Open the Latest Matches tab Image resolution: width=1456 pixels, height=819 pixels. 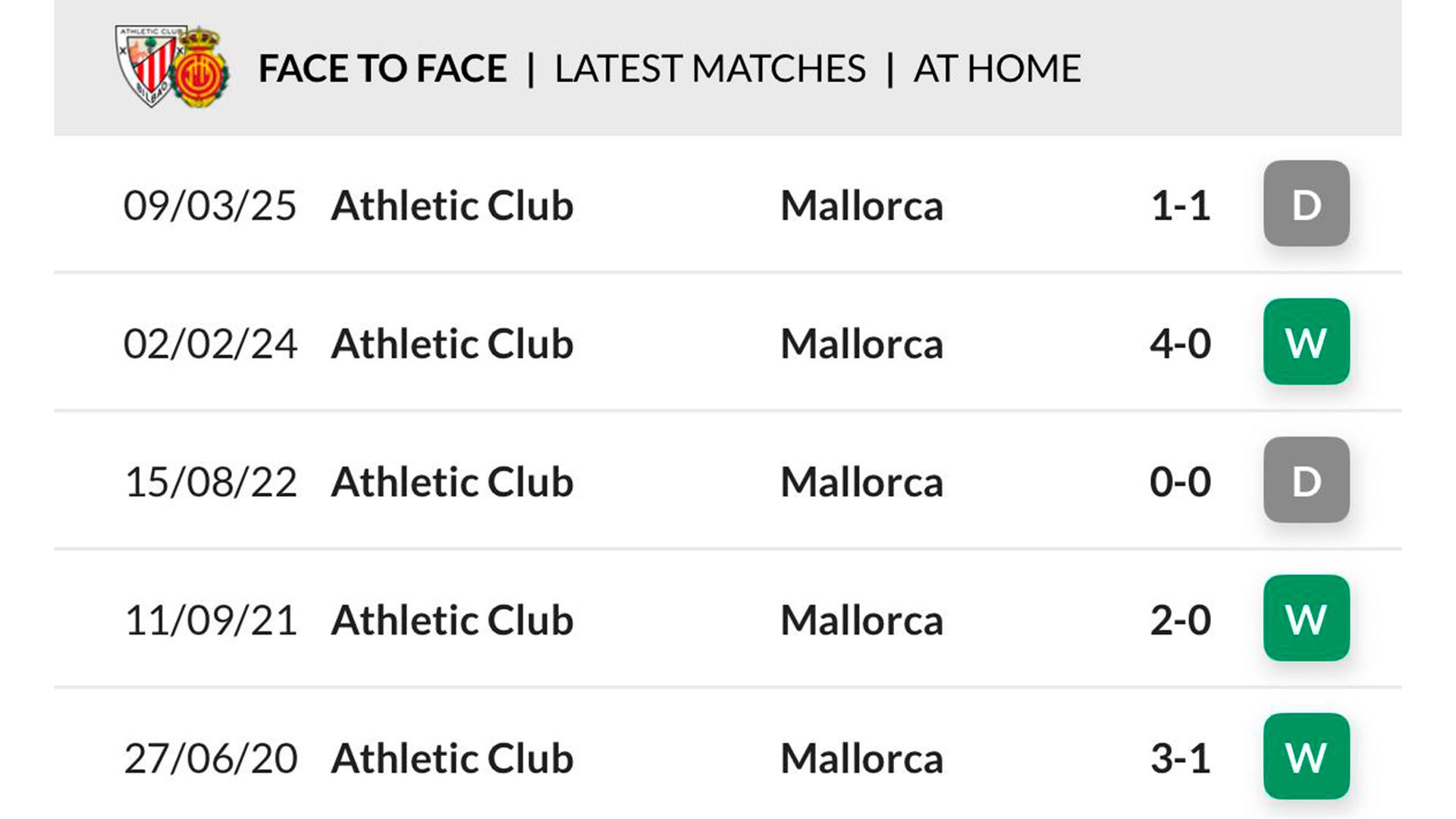coord(710,68)
